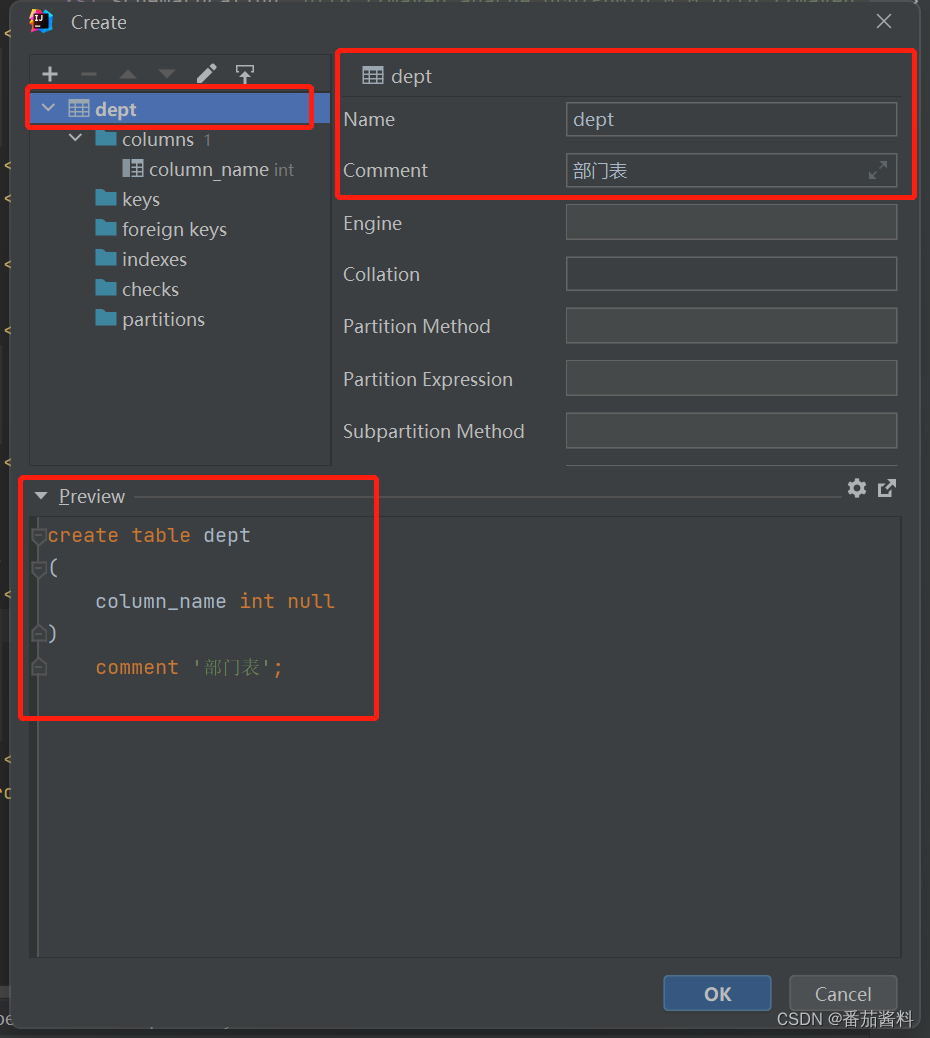
Task: Click the partitions folder icon
Action: (106, 318)
